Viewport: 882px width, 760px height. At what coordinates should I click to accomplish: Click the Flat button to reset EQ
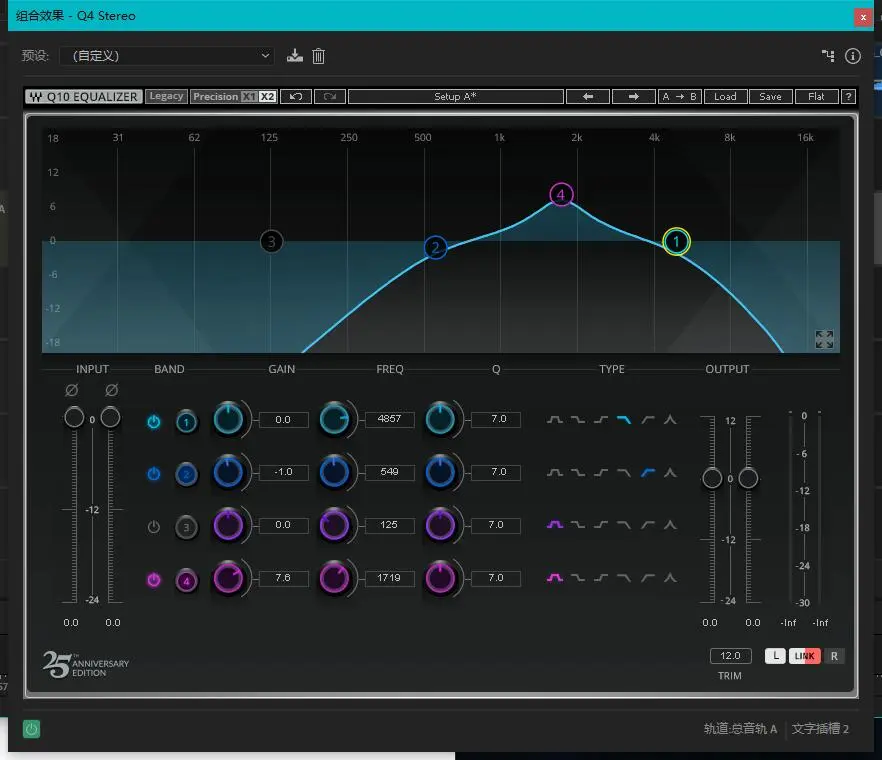(x=816, y=97)
